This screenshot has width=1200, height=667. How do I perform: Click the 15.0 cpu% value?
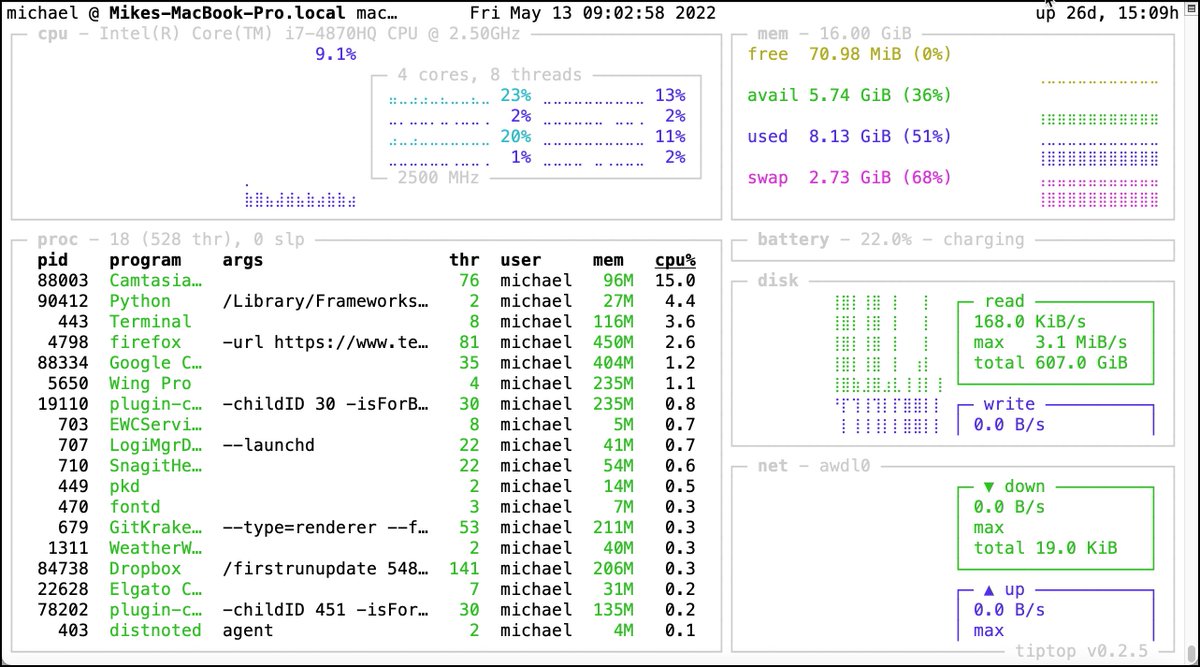point(675,281)
